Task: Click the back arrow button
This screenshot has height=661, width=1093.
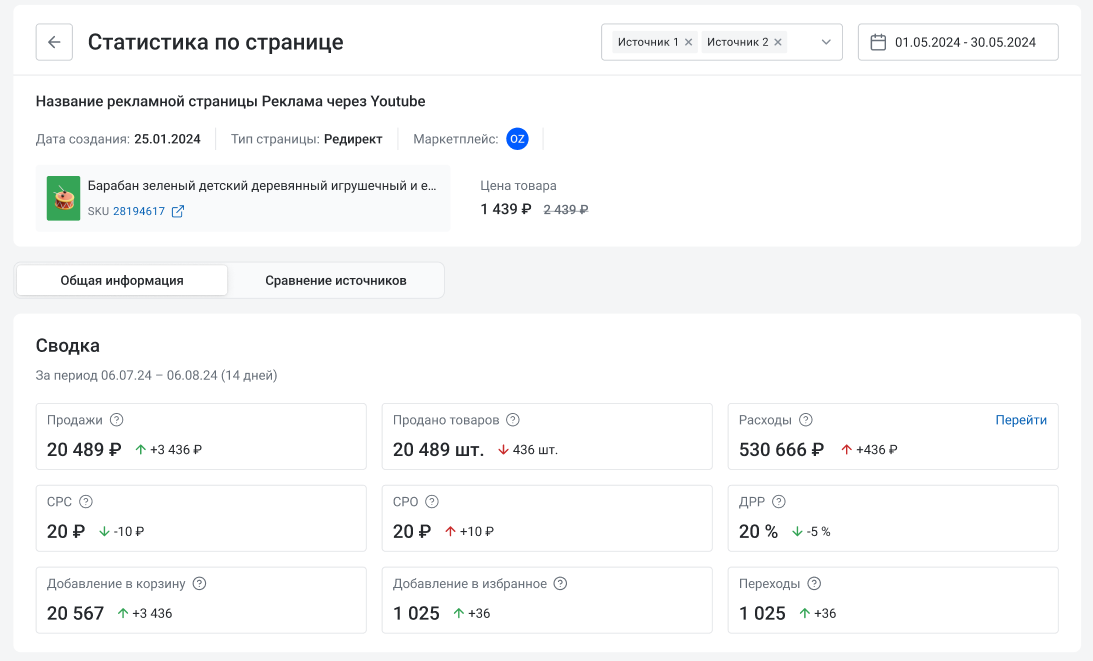Action: pos(54,42)
